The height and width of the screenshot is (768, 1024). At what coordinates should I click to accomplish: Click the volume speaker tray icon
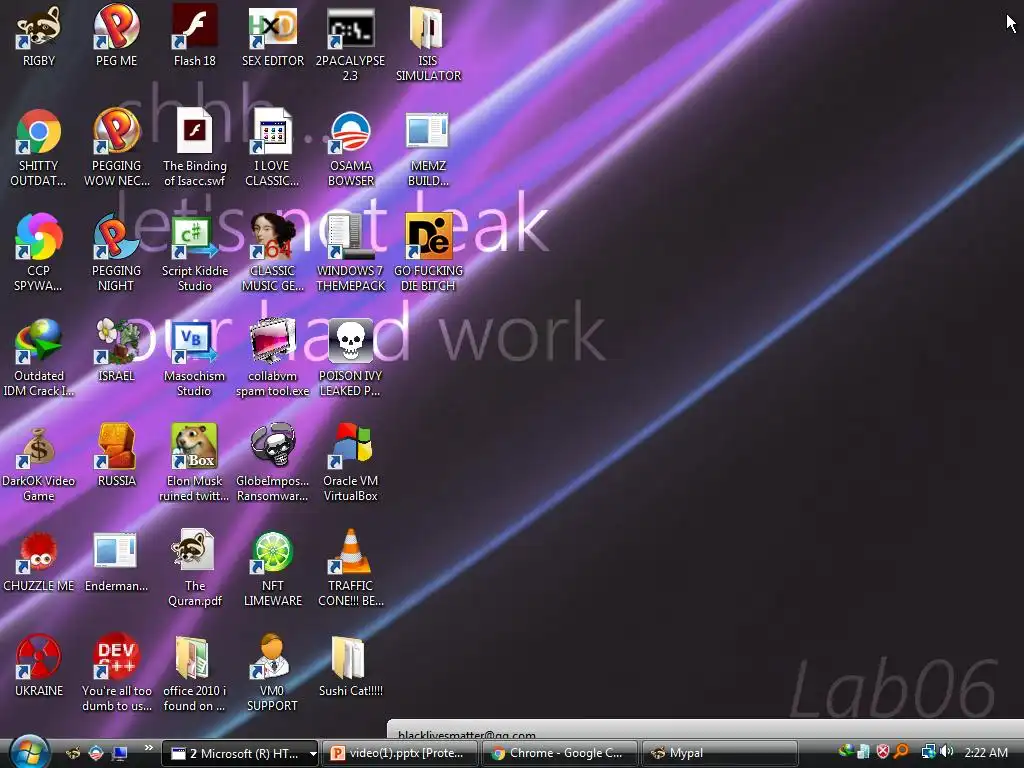(x=947, y=752)
